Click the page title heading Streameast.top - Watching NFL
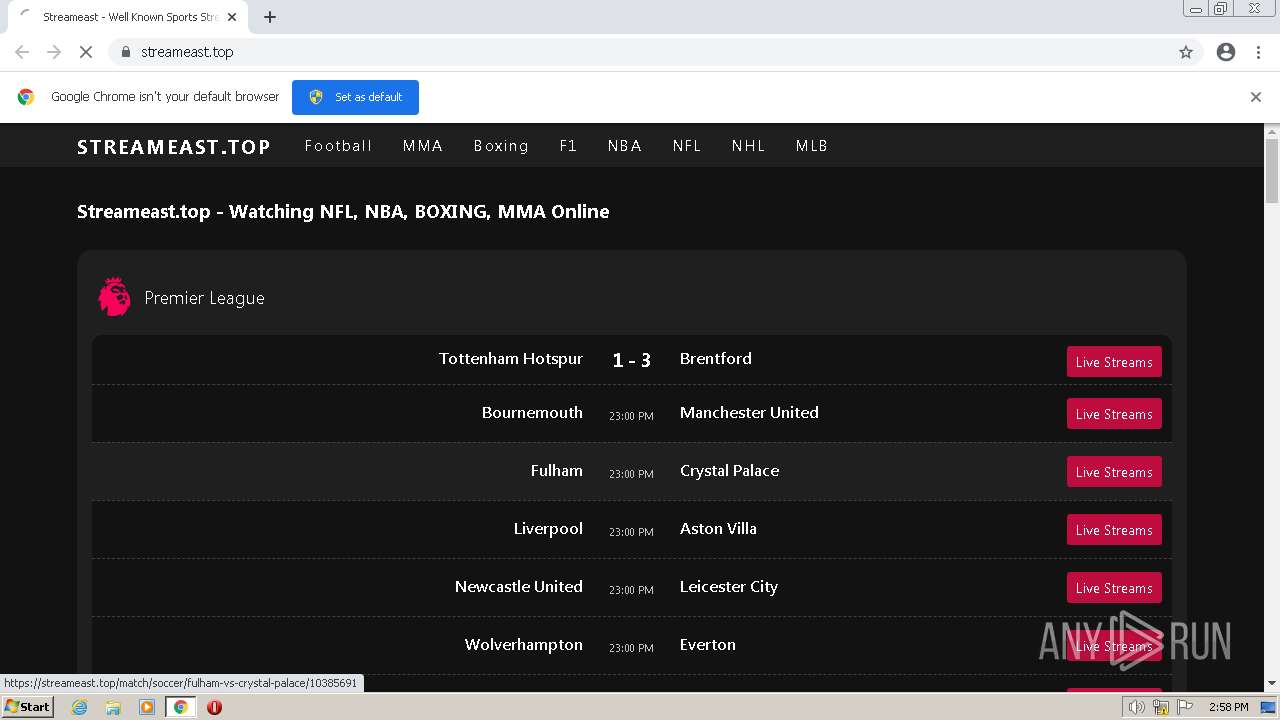The image size is (1280, 720). tap(343, 211)
